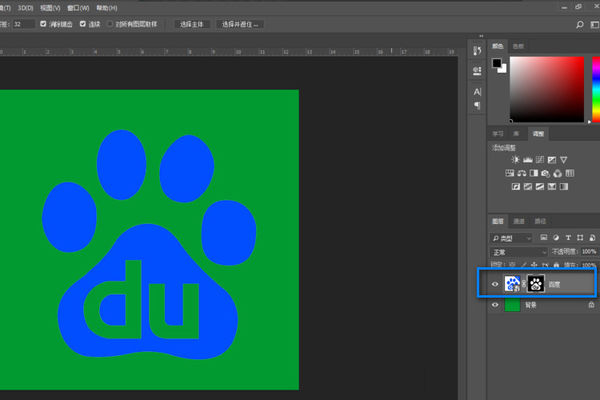Click the layer-mask link chain icon
This screenshot has width=600, height=400.
click(524, 284)
